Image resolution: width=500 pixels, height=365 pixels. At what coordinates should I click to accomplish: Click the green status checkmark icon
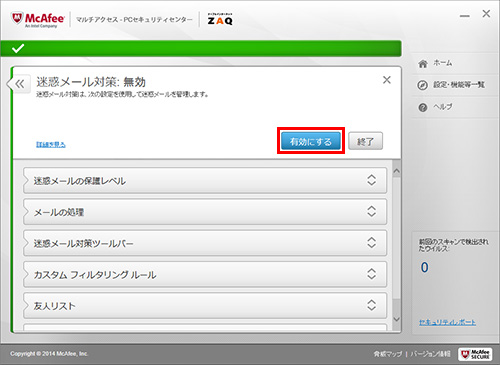click(x=18, y=49)
